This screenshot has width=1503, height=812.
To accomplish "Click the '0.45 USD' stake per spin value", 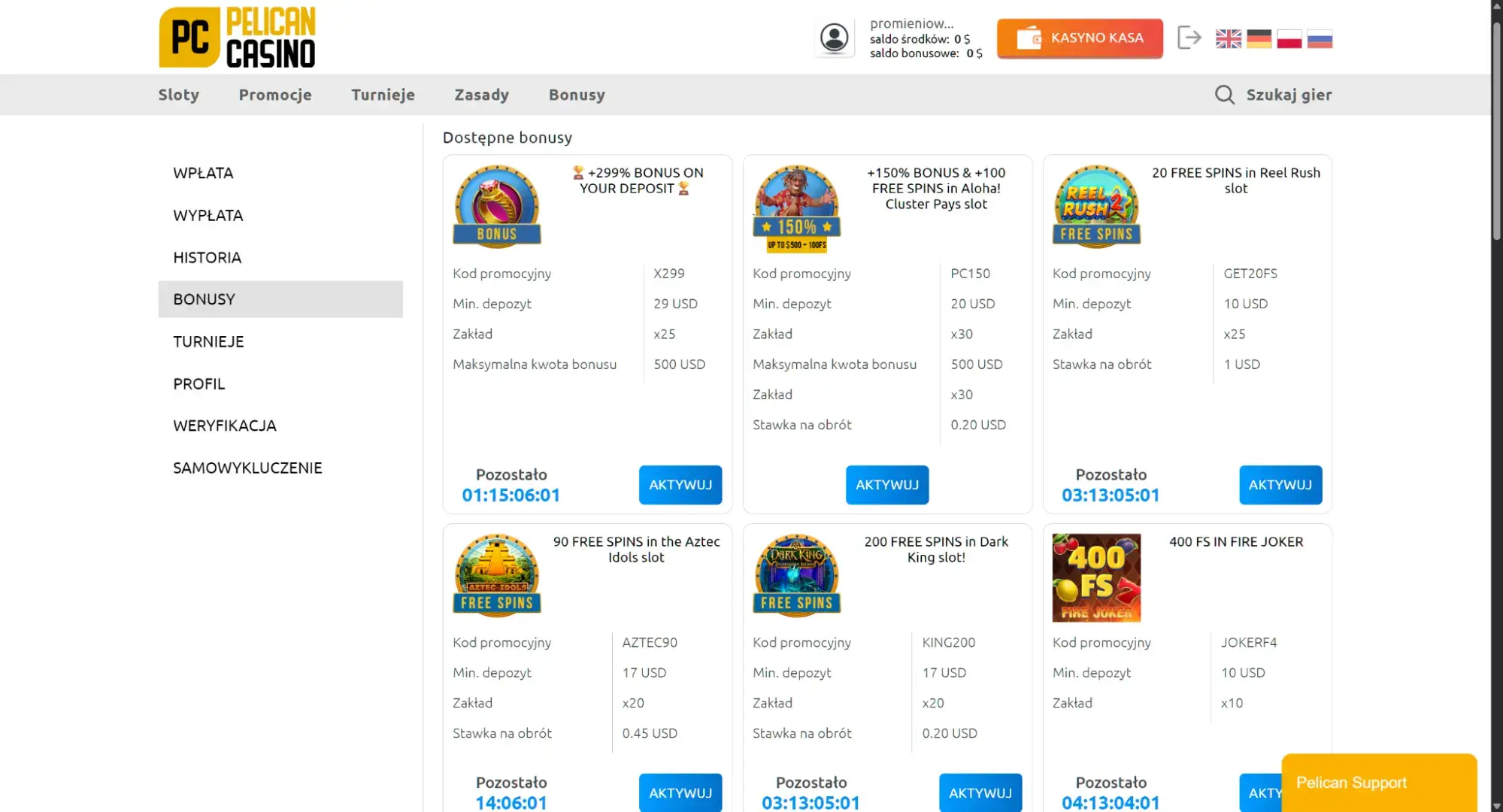I will (650, 733).
